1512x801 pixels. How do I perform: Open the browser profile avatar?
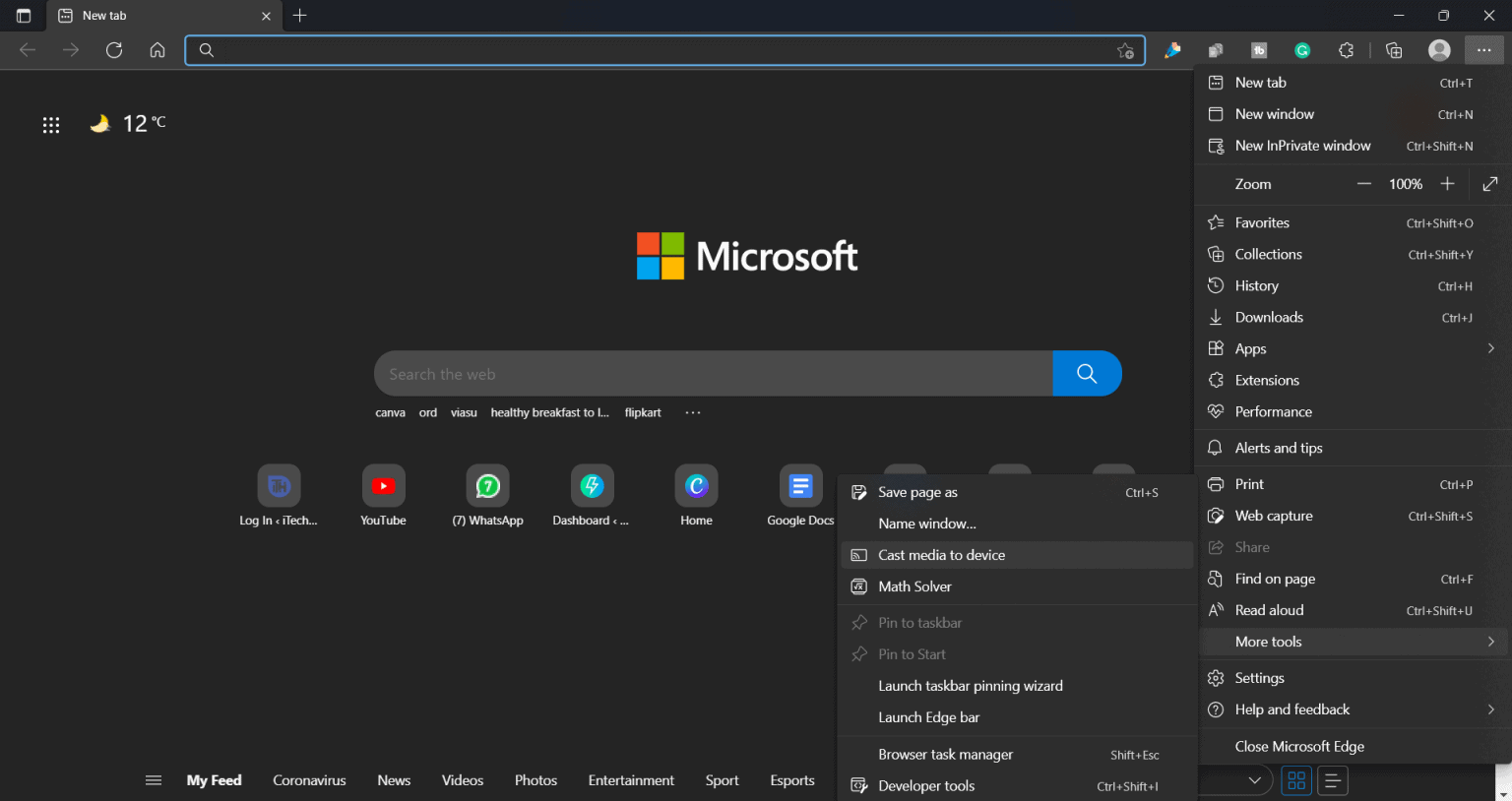pyautogui.click(x=1439, y=49)
